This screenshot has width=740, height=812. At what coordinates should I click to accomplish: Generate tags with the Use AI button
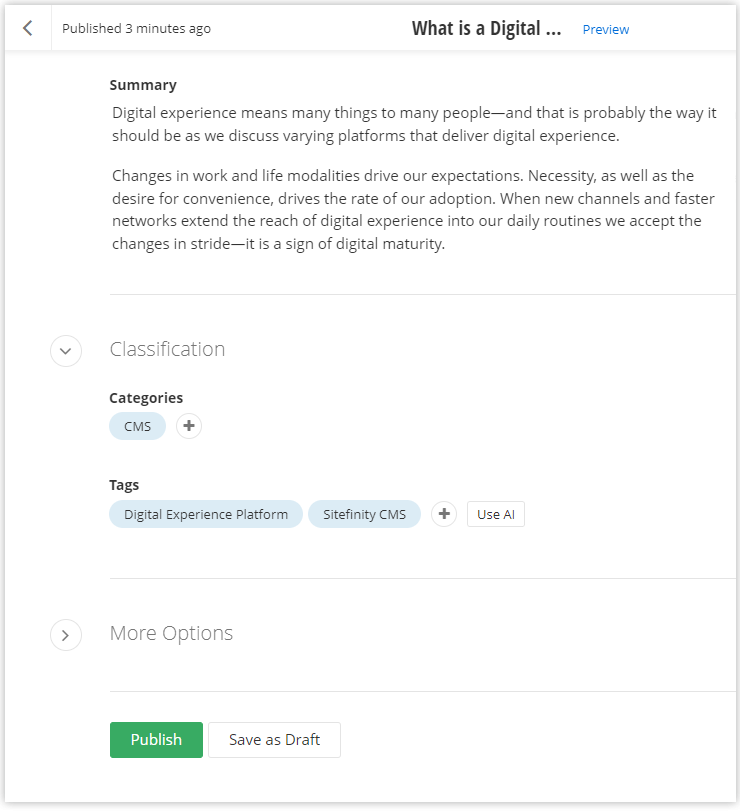[x=495, y=514]
